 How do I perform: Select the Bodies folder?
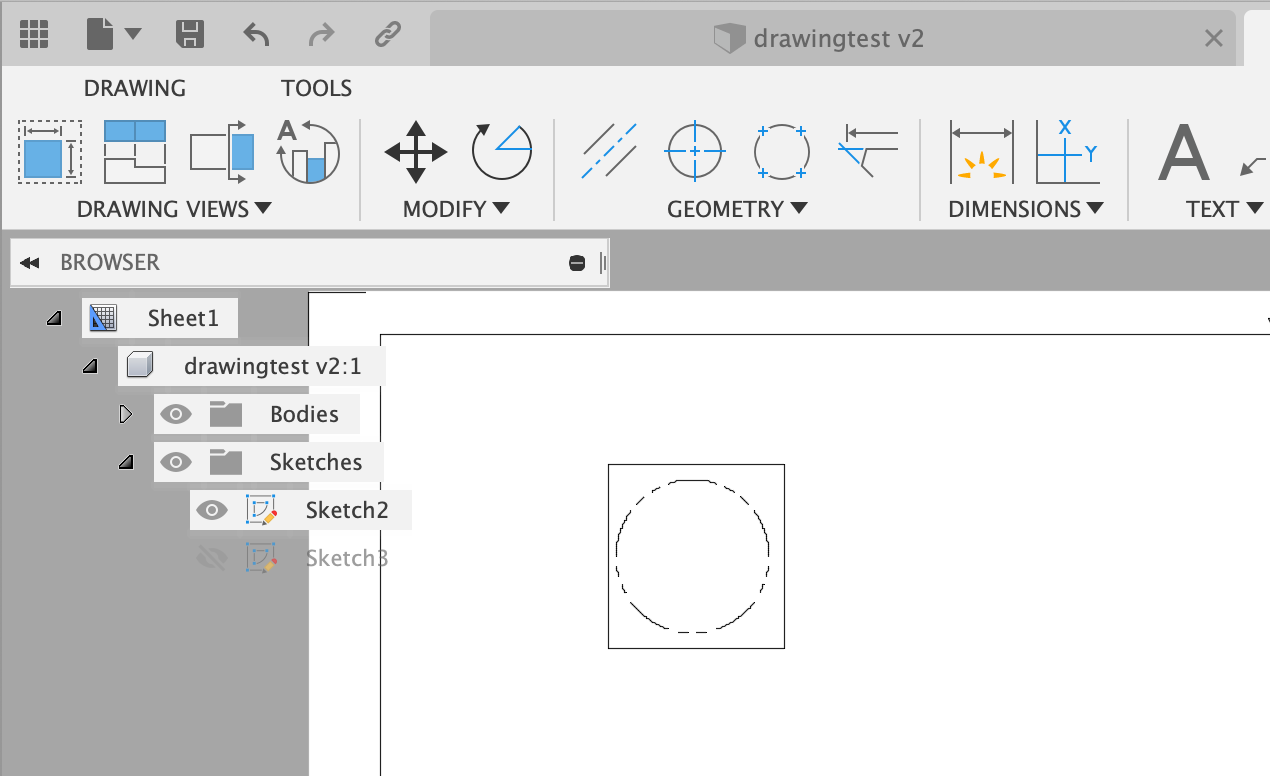pos(304,414)
